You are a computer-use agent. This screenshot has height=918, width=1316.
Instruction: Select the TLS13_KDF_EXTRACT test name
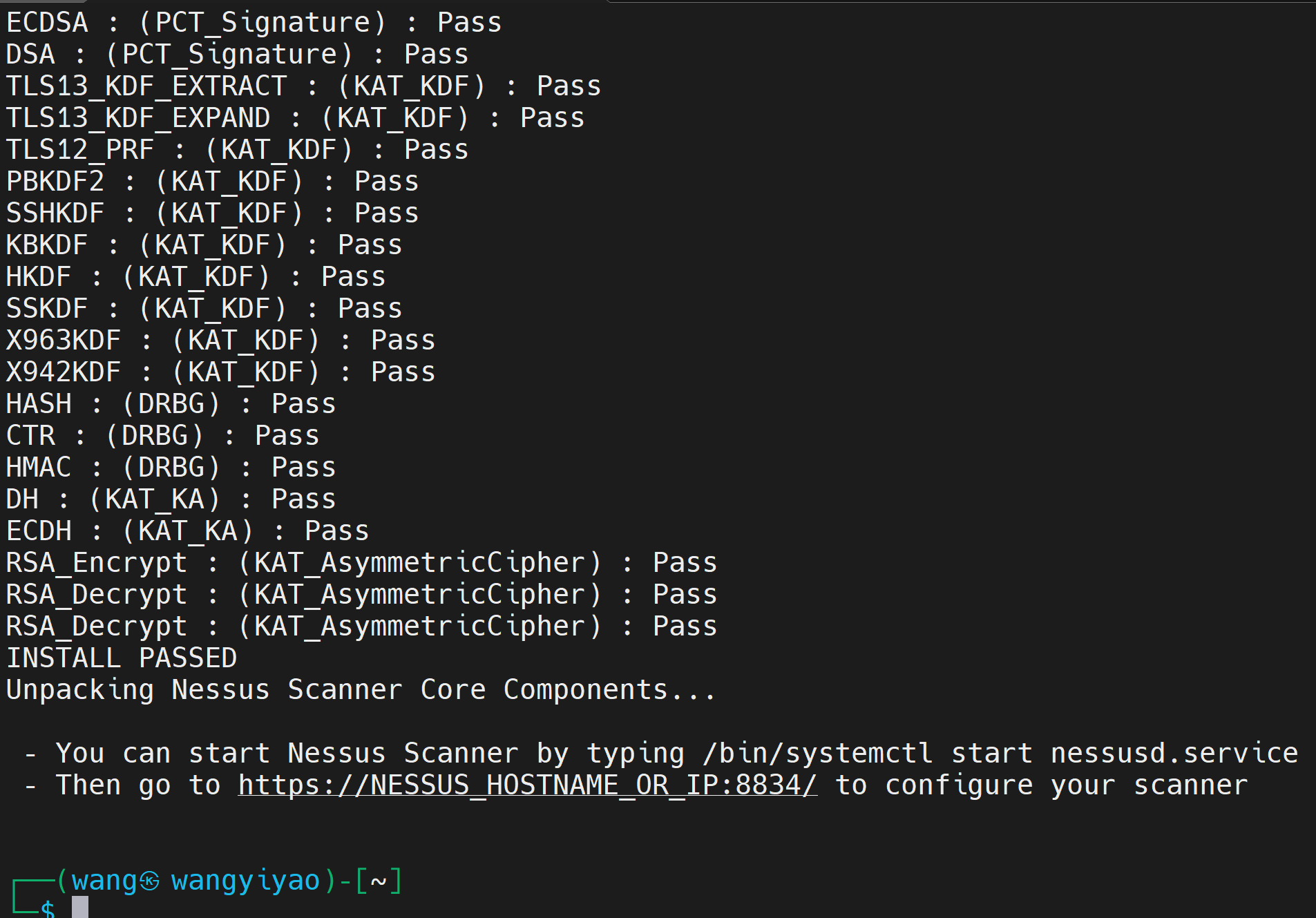[x=146, y=86]
